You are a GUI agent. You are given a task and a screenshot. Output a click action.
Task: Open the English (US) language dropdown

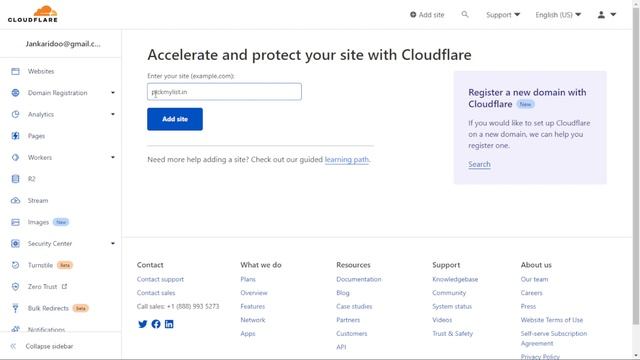[x=558, y=15]
